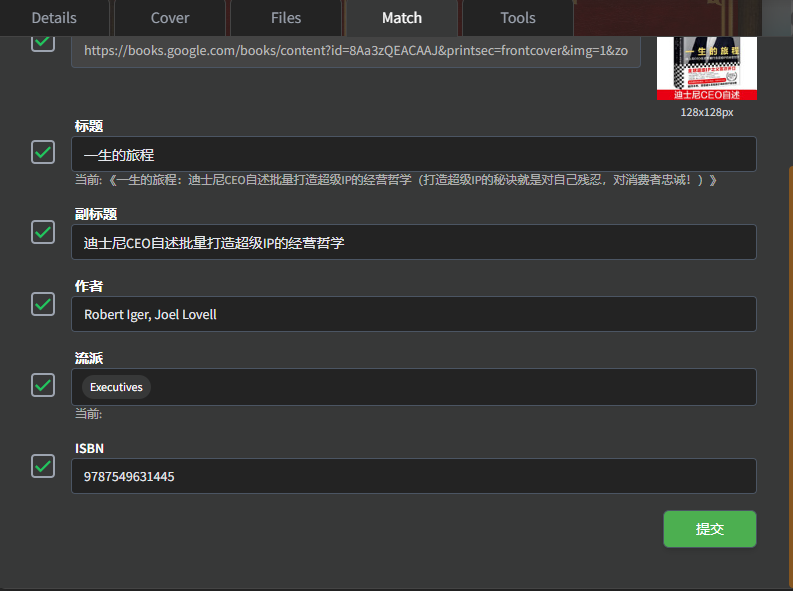The image size is (793, 591).
Task: Click the empty area of 流派 field
Action: pyautogui.click(x=450, y=387)
